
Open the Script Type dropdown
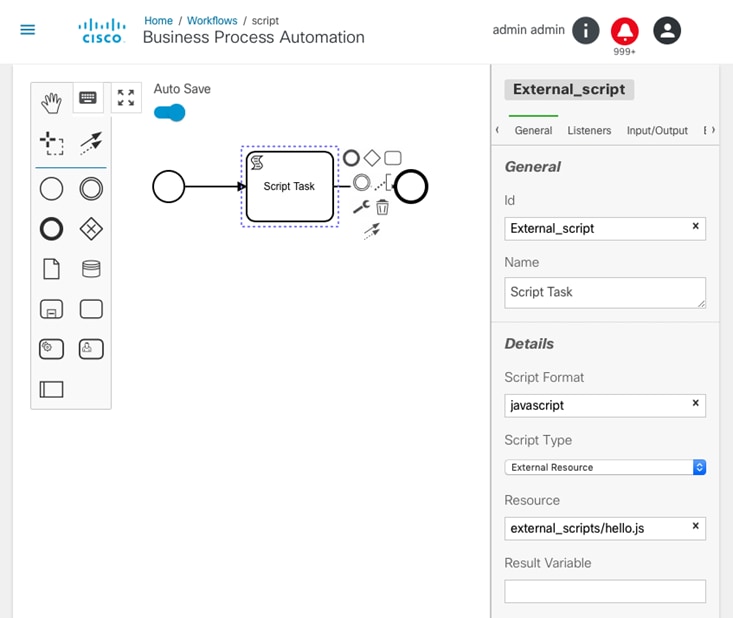coord(605,467)
